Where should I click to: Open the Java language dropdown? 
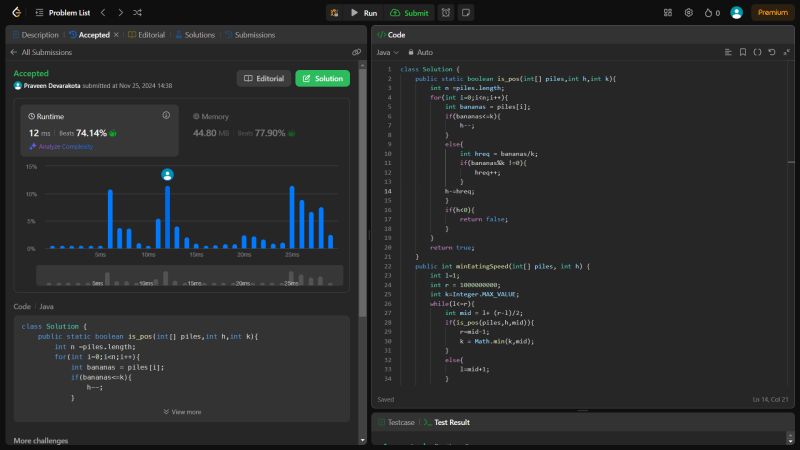coord(387,51)
